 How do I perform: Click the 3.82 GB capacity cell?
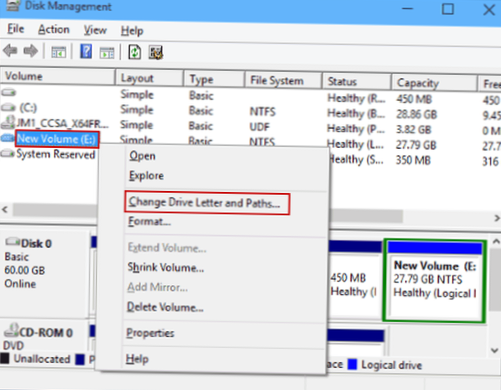(413, 129)
